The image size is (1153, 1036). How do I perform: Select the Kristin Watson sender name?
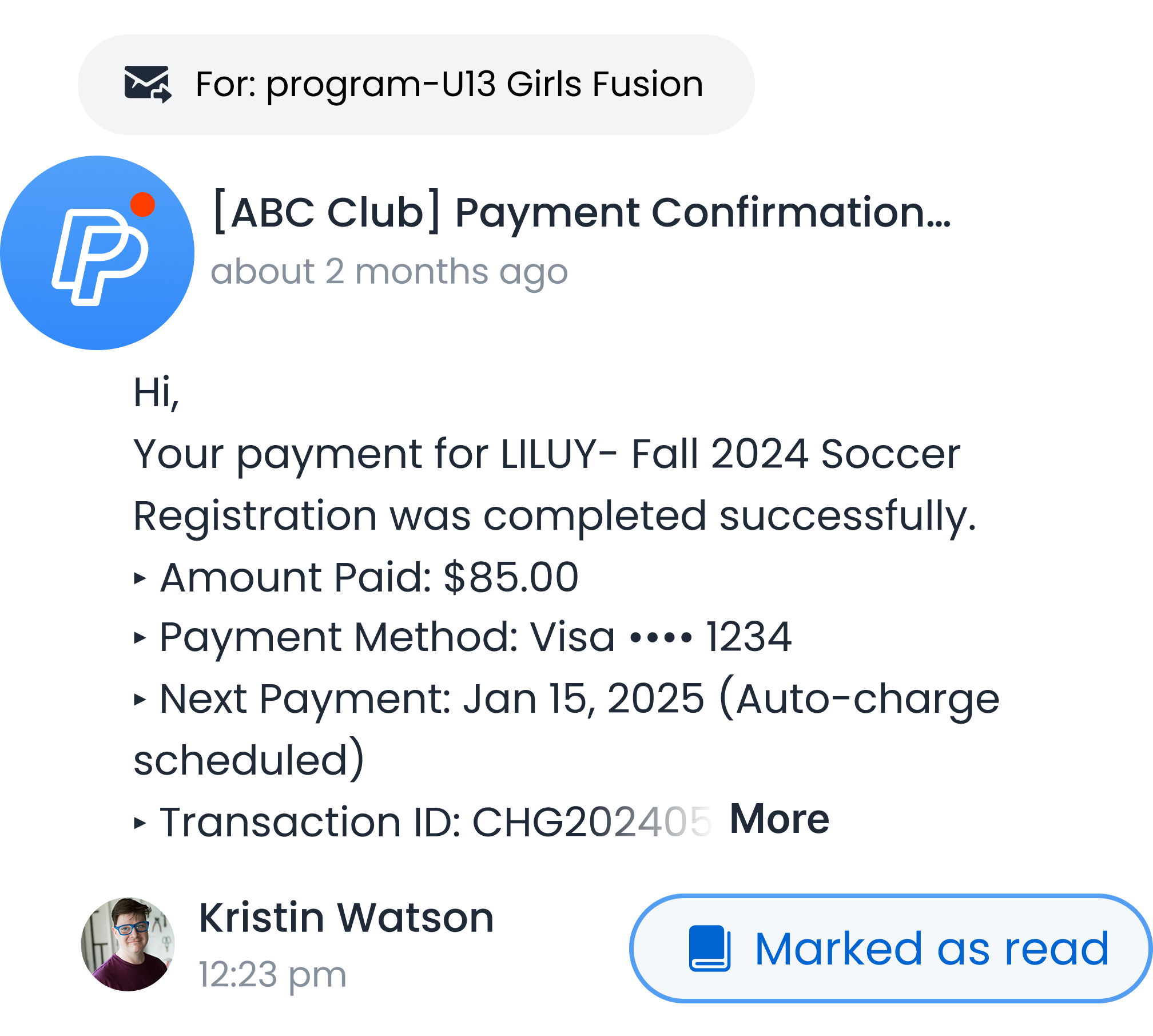pyautogui.click(x=346, y=918)
